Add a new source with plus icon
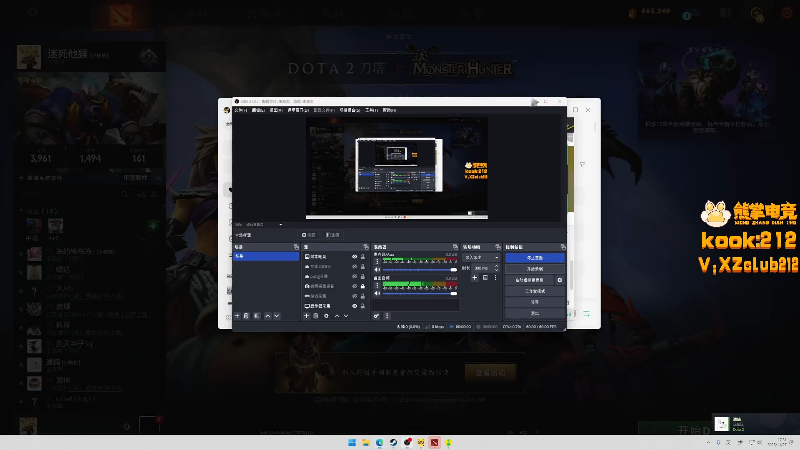The height and width of the screenshot is (450, 800). click(307, 316)
